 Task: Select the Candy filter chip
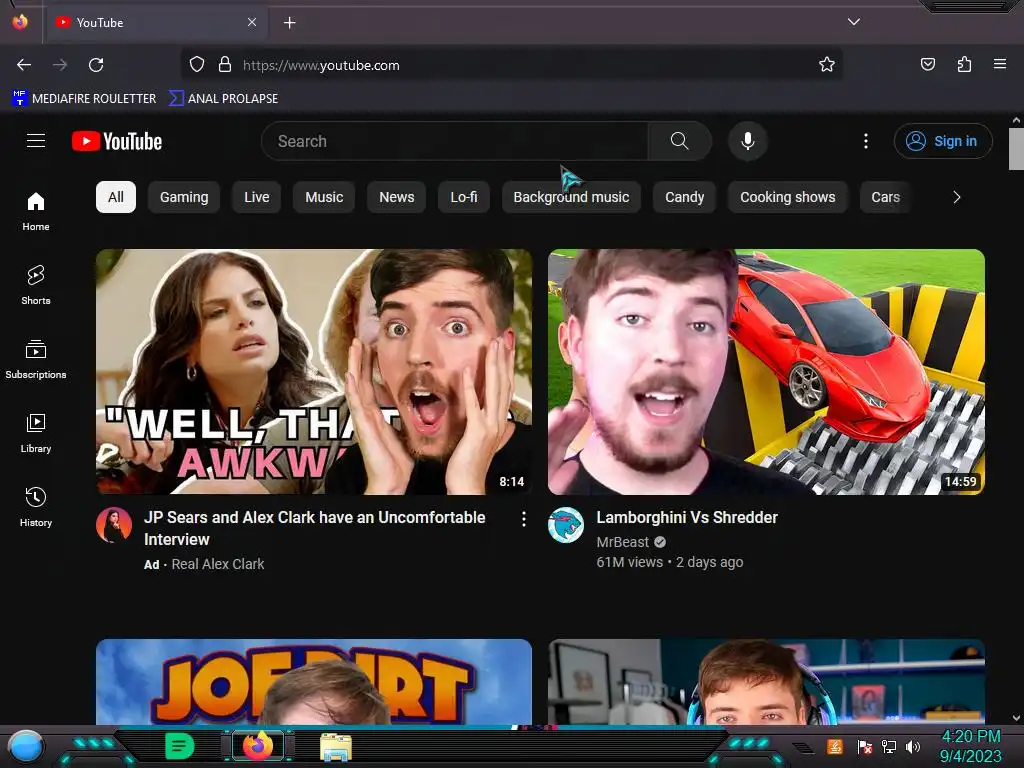pos(684,197)
